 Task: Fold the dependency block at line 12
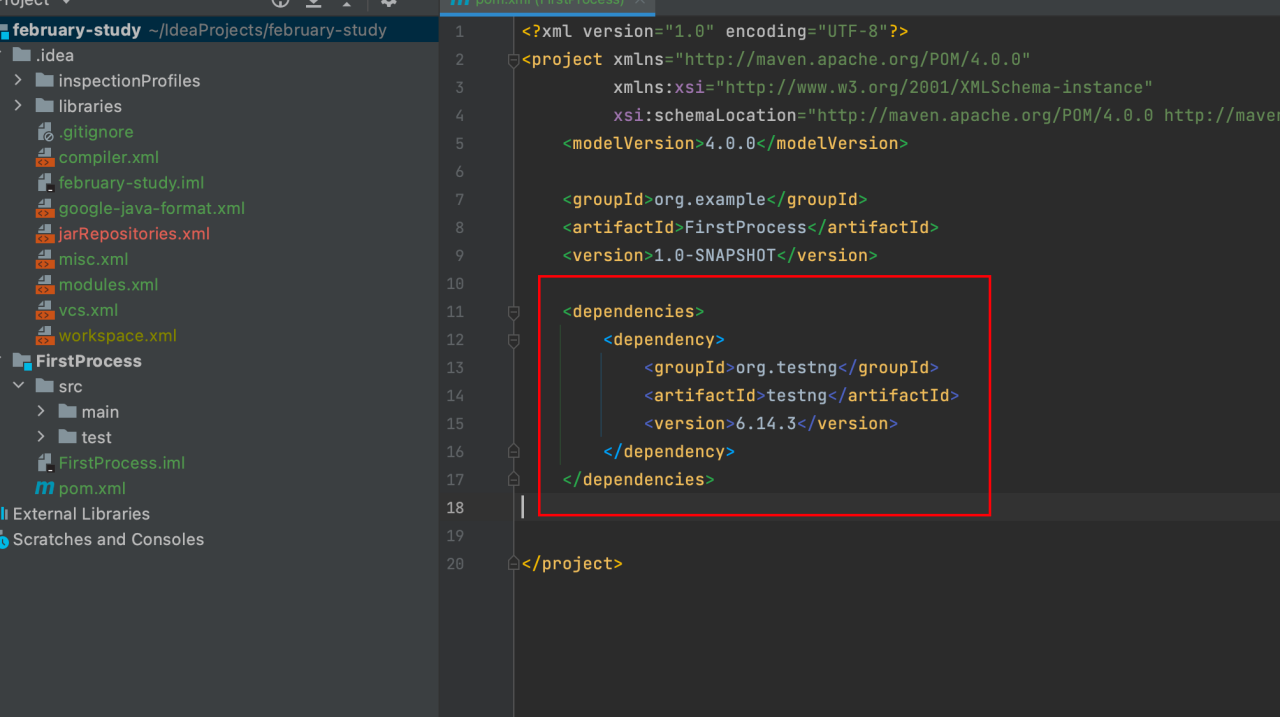pyautogui.click(x=514, y=340)
